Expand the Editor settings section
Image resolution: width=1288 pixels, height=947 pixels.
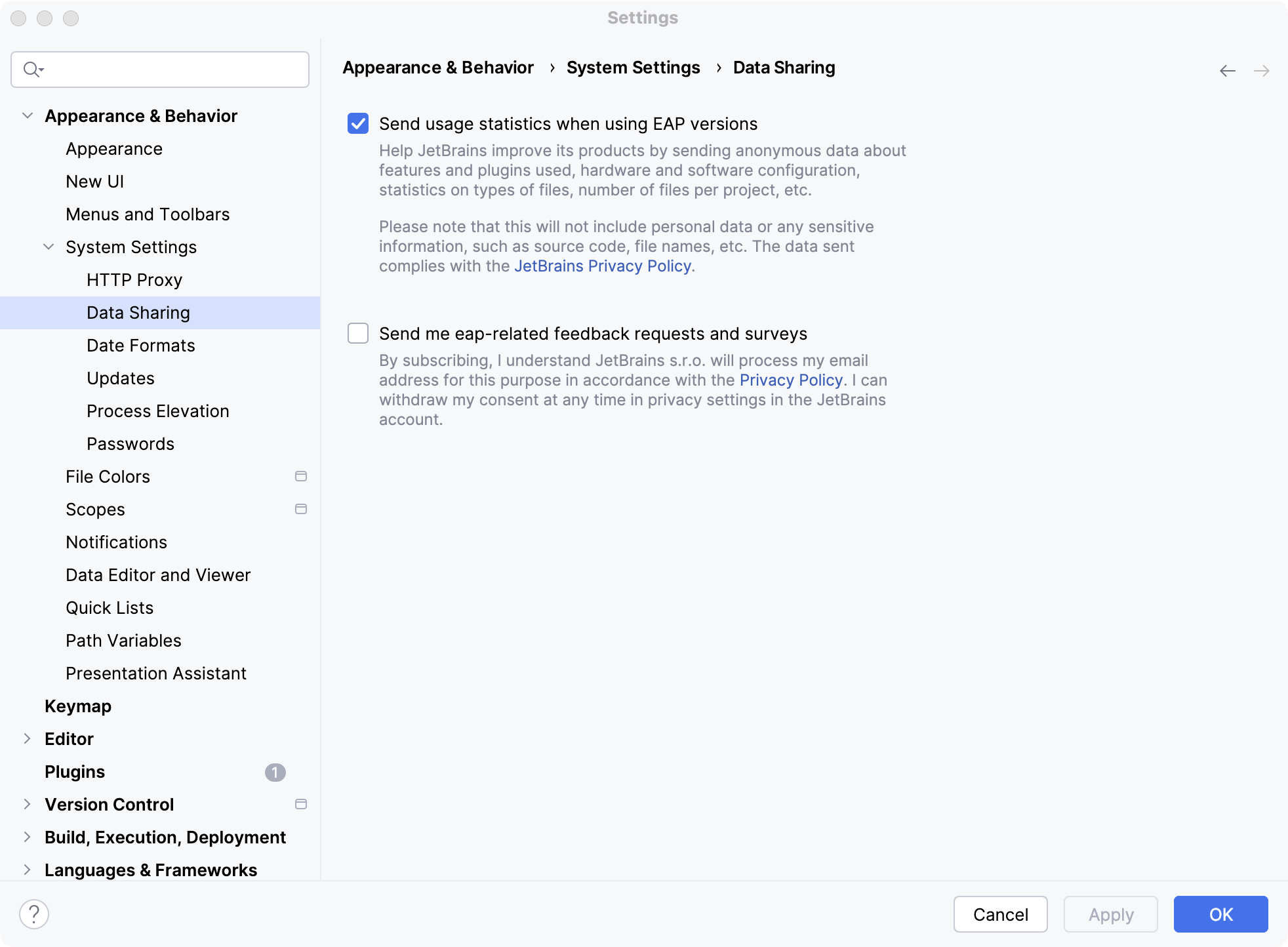pyautogui.click(x=26, y=738)
